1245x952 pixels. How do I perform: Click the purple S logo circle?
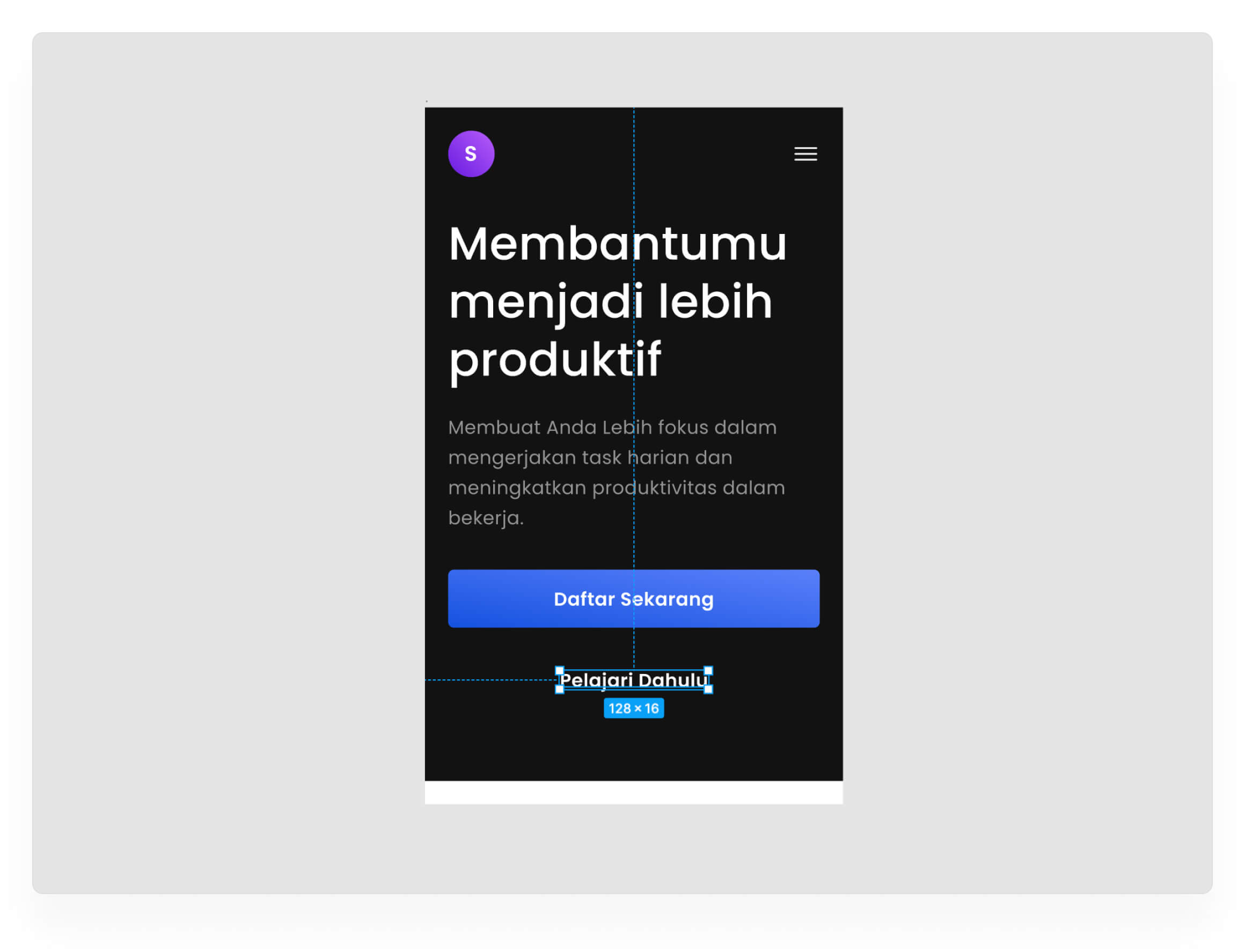pos(471,153)
